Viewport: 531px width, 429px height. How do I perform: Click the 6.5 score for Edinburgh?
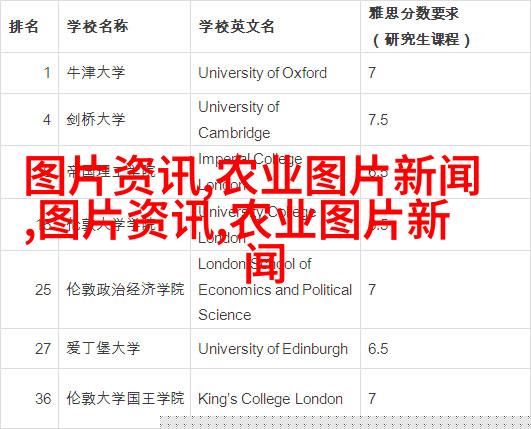click(378, 349)
